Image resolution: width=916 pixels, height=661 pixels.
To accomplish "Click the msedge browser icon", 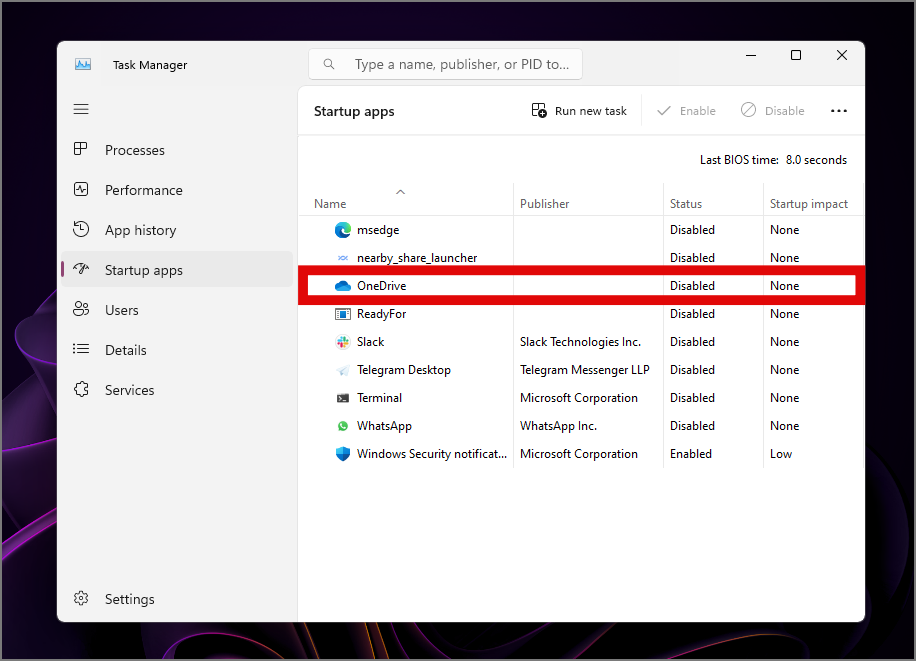I will point(342,230).
